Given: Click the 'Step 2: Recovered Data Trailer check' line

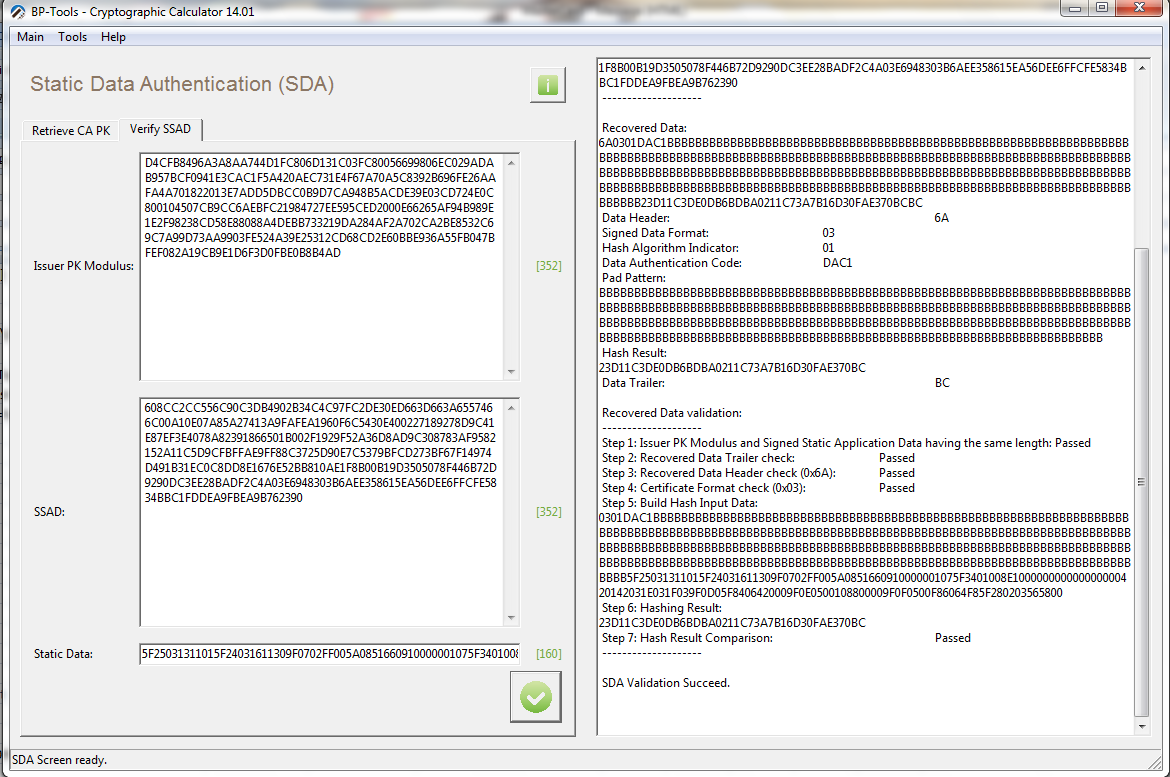Looking at the screenshot, I should (758, 458).
